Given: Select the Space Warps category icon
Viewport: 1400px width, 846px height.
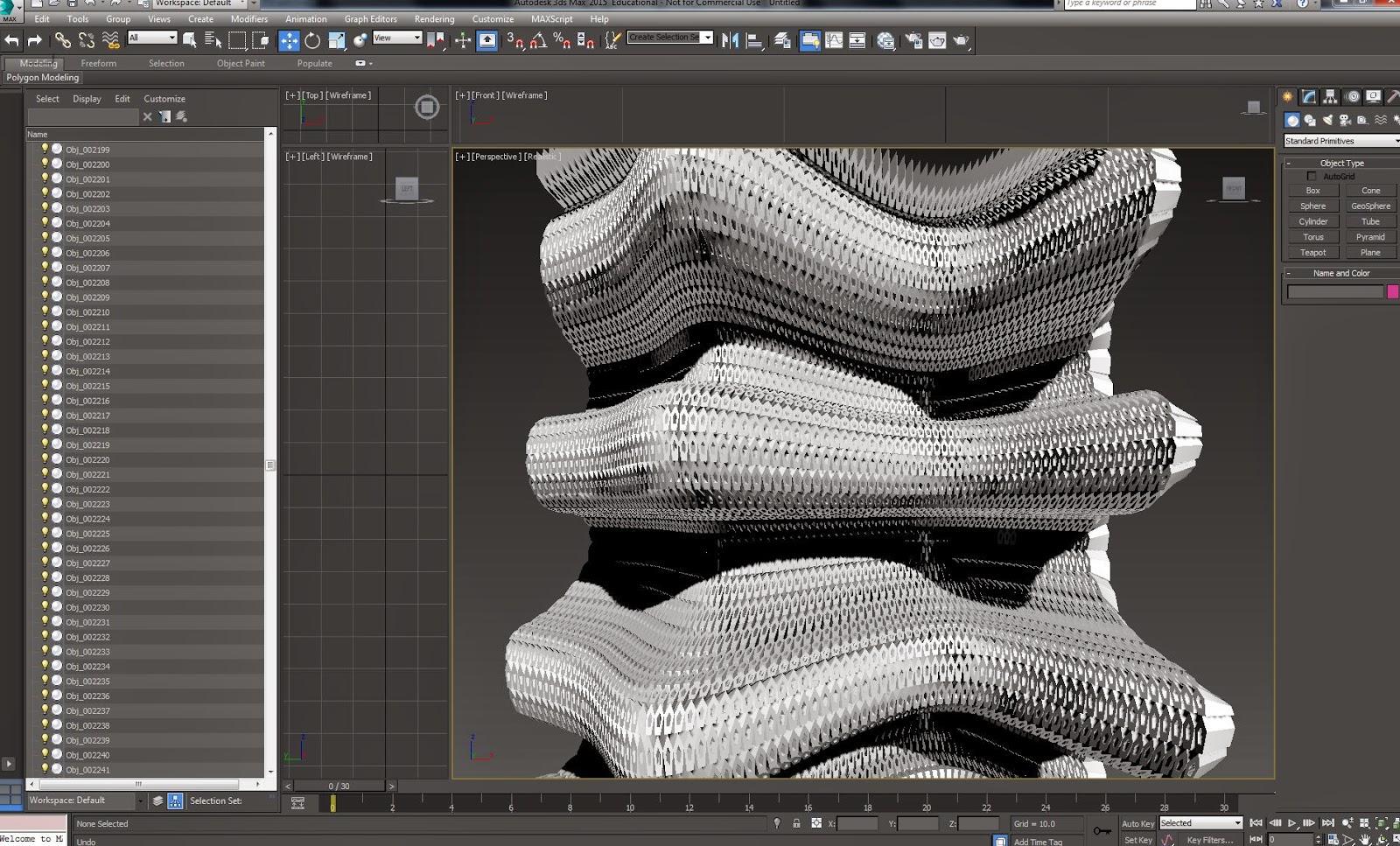Looking at the screenshot, I should coord(1381,120).
